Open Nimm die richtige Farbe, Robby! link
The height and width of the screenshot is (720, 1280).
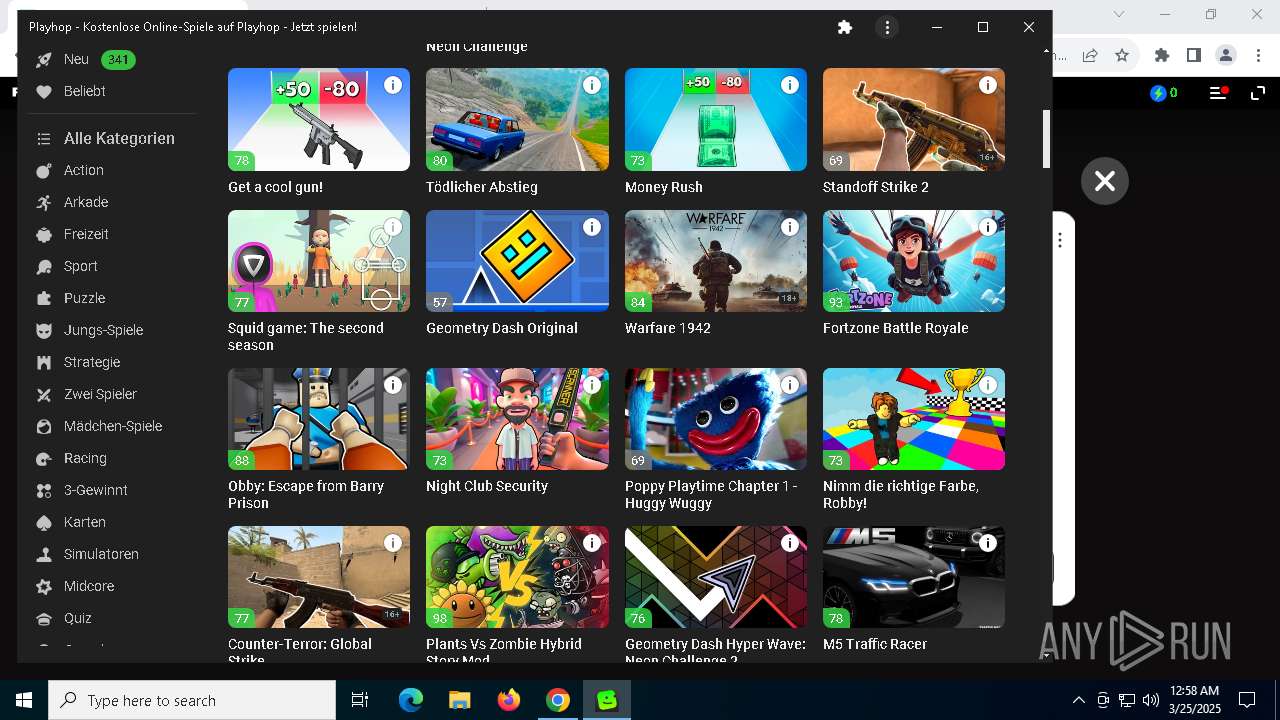(901, 494)
